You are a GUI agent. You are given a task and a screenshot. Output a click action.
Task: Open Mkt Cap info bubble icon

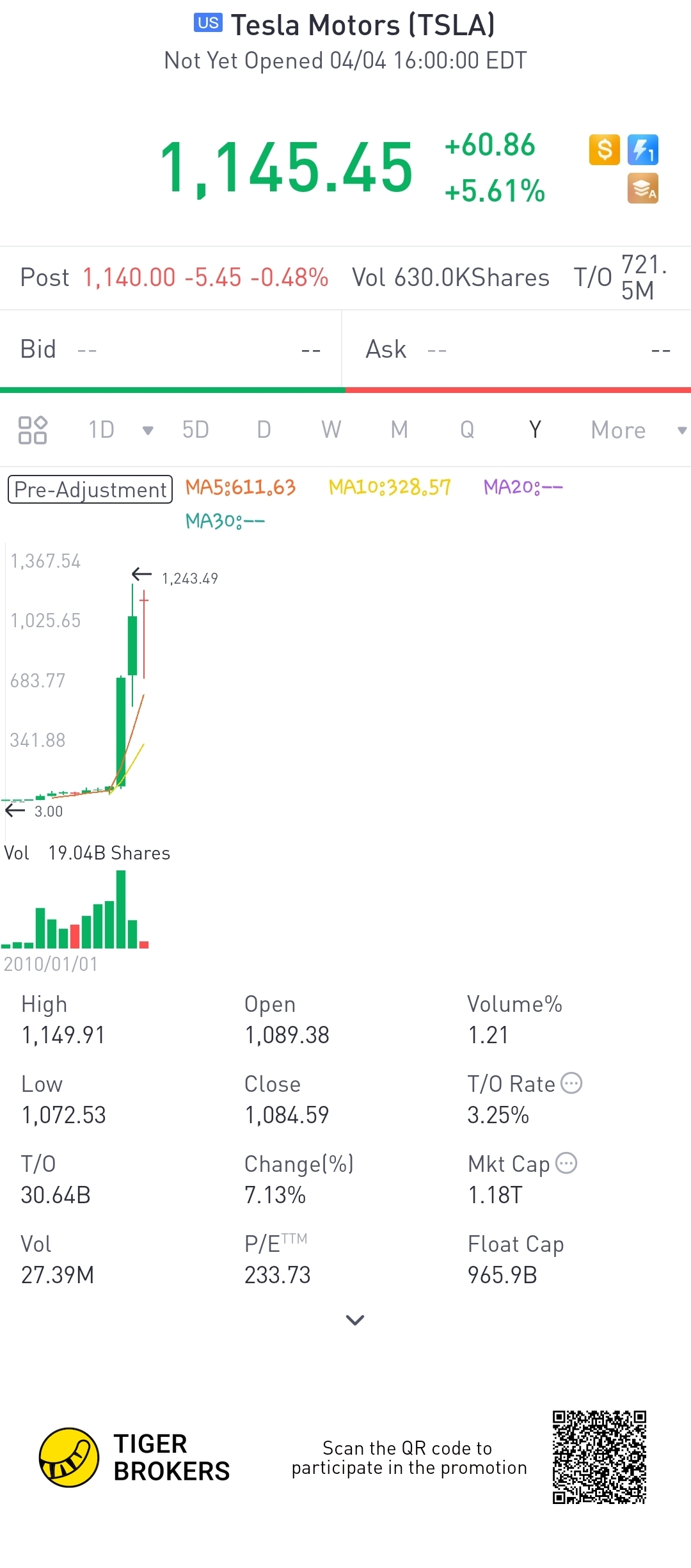coord(566,1163)
